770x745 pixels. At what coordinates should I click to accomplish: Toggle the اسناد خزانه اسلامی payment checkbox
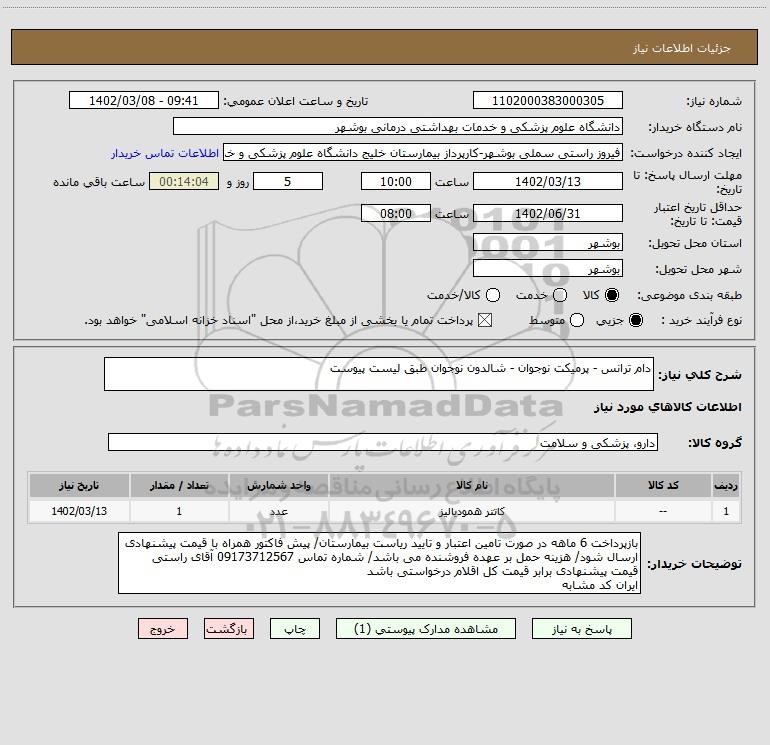[485, 321]
